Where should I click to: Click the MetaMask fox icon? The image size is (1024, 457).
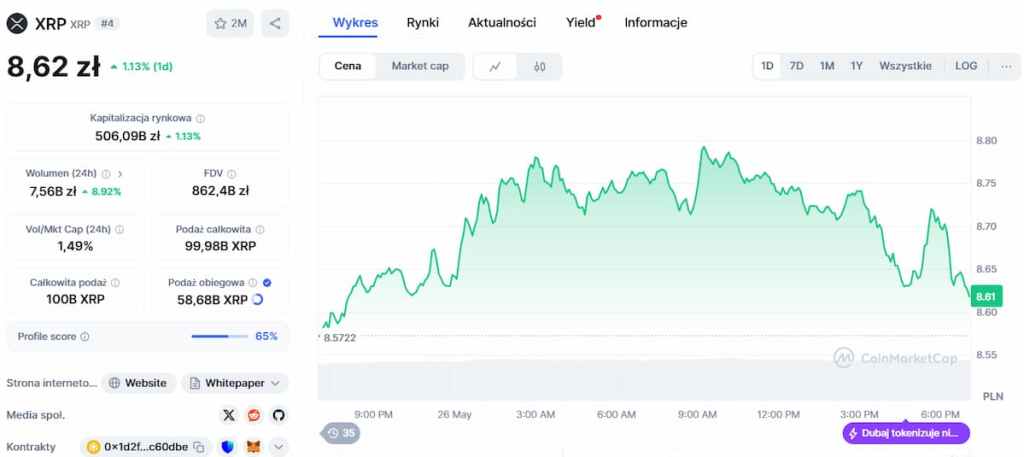pos(254,447)
